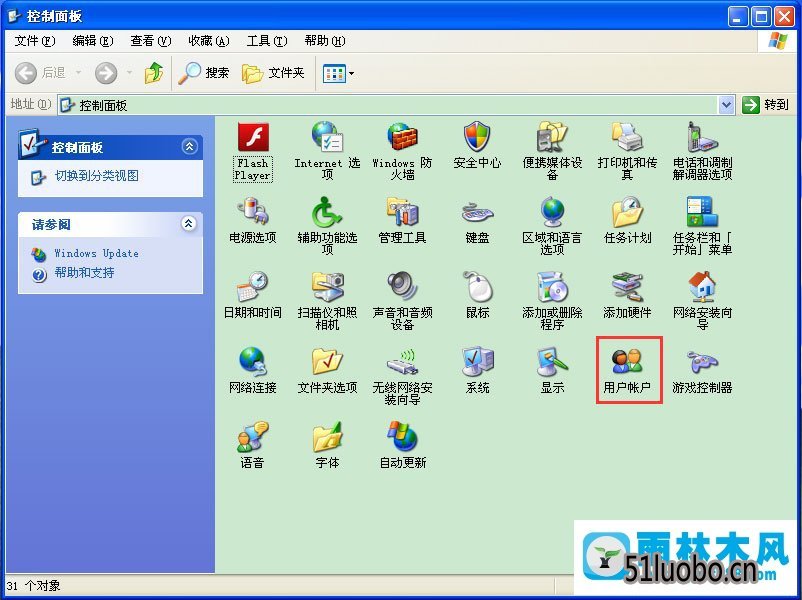
Task: Open 打印机和传真 icon
Action: pos(627,151)
